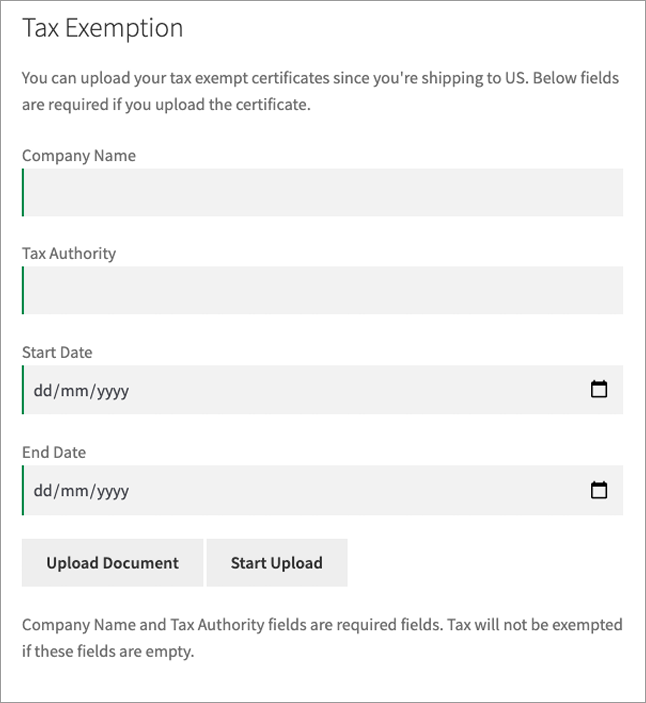Image resolution: width=646 pixels, height=703 pixels.
Task: Click the required fields note at bottom
Action: 322,638
